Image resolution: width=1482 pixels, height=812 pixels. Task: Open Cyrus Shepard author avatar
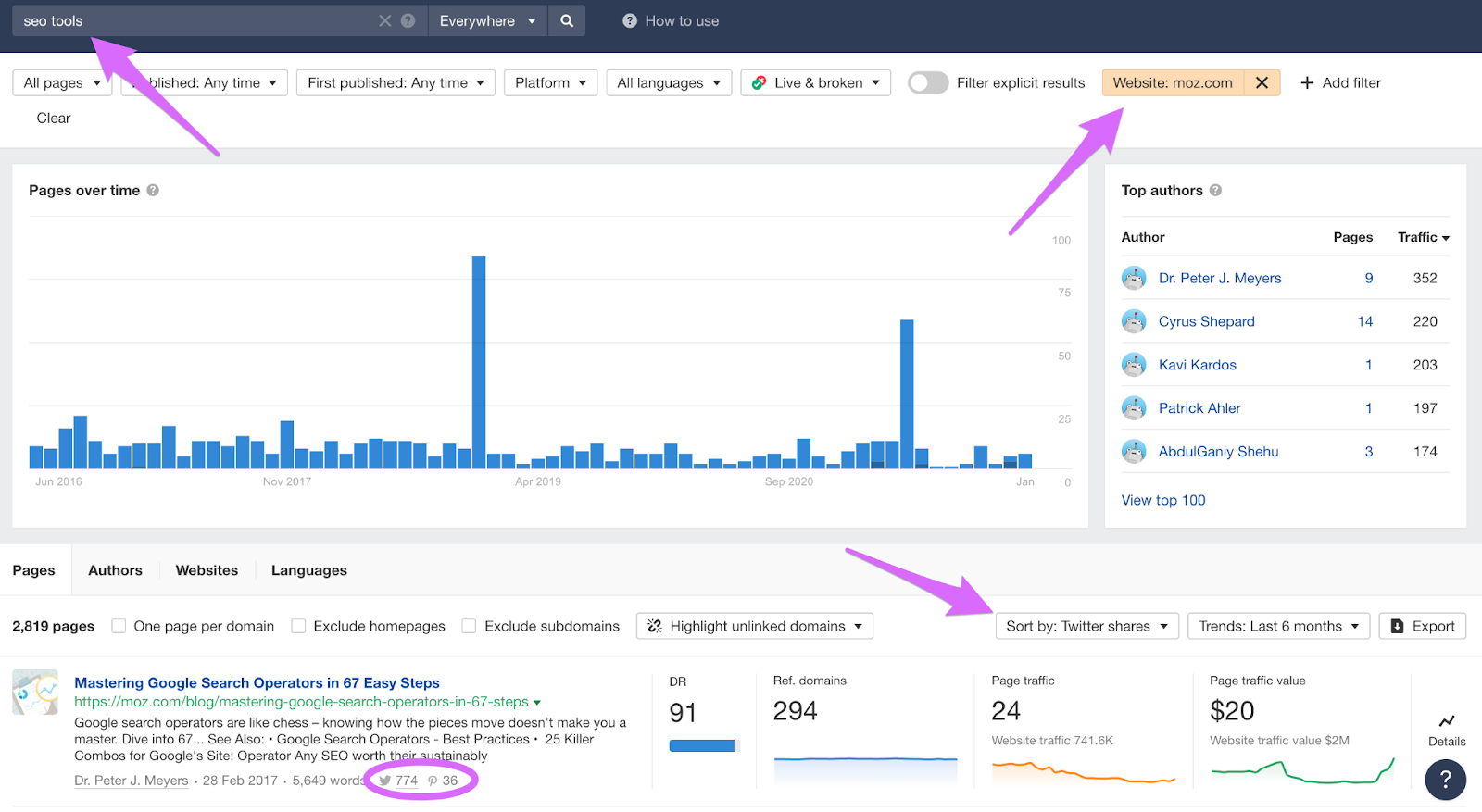coord(1134,321)
